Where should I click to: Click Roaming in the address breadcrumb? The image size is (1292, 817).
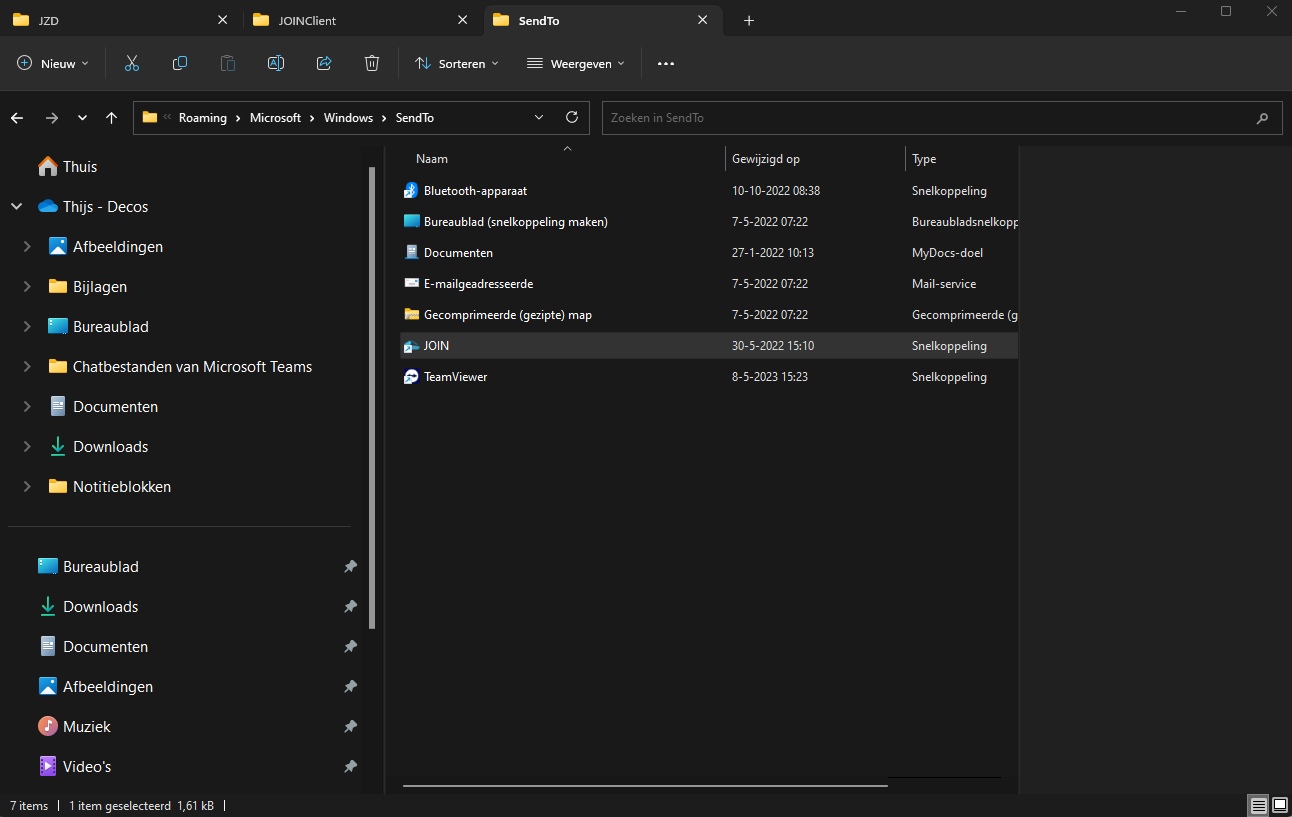pos(202,117)
